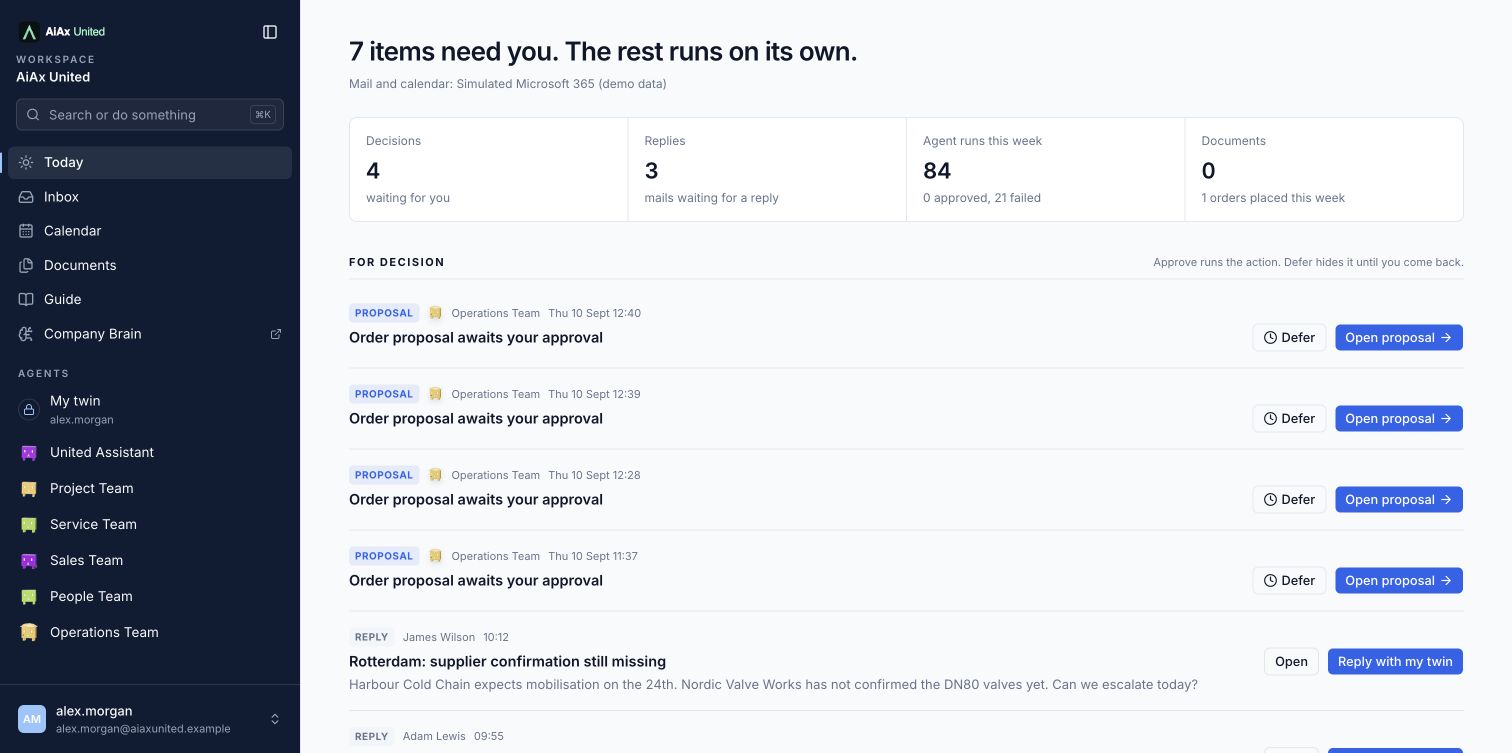Click the Service Team agent icon
The image size is (1512, 753).
click(29, 525)
